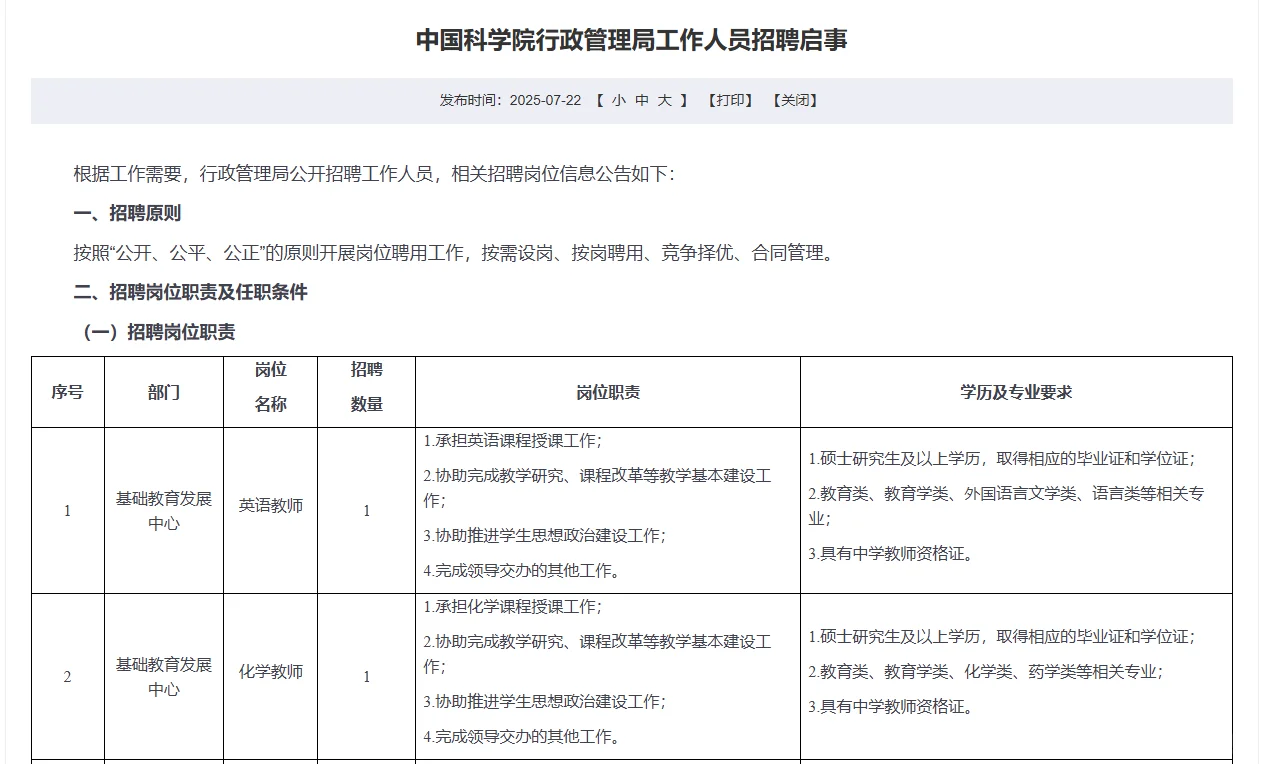Click the requirement mentioning 化学类、药学类
The image size is (1264, 764).
986,672
